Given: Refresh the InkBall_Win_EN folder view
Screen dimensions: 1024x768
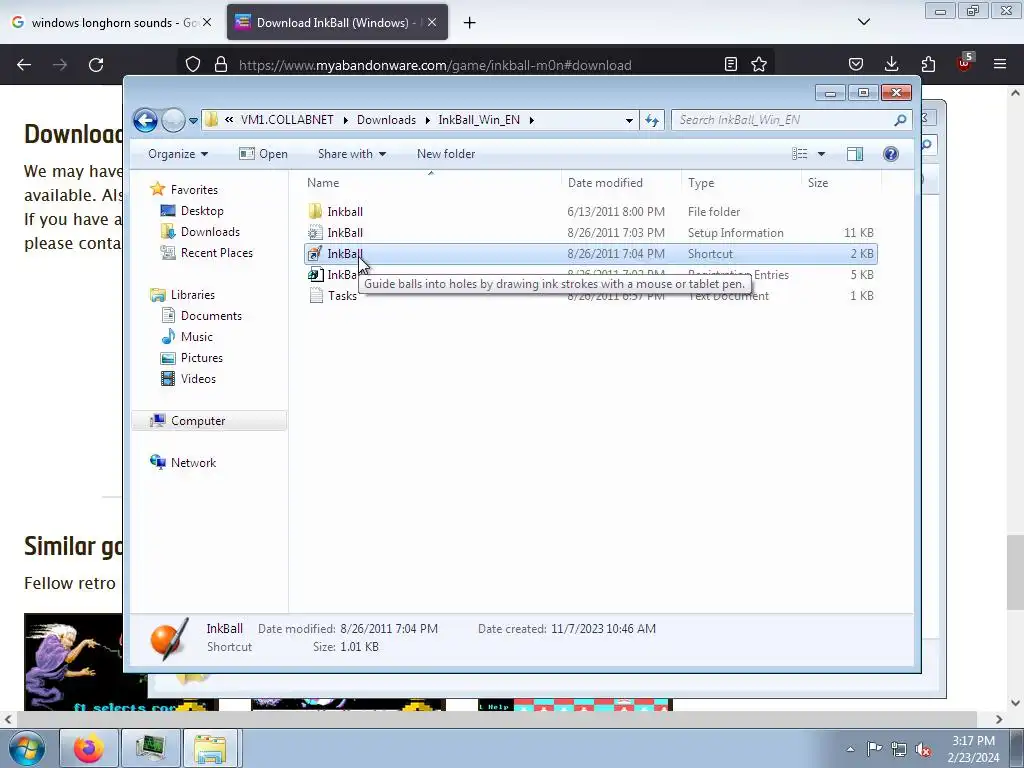Looking at the screenshot, I should coord(652,120).
